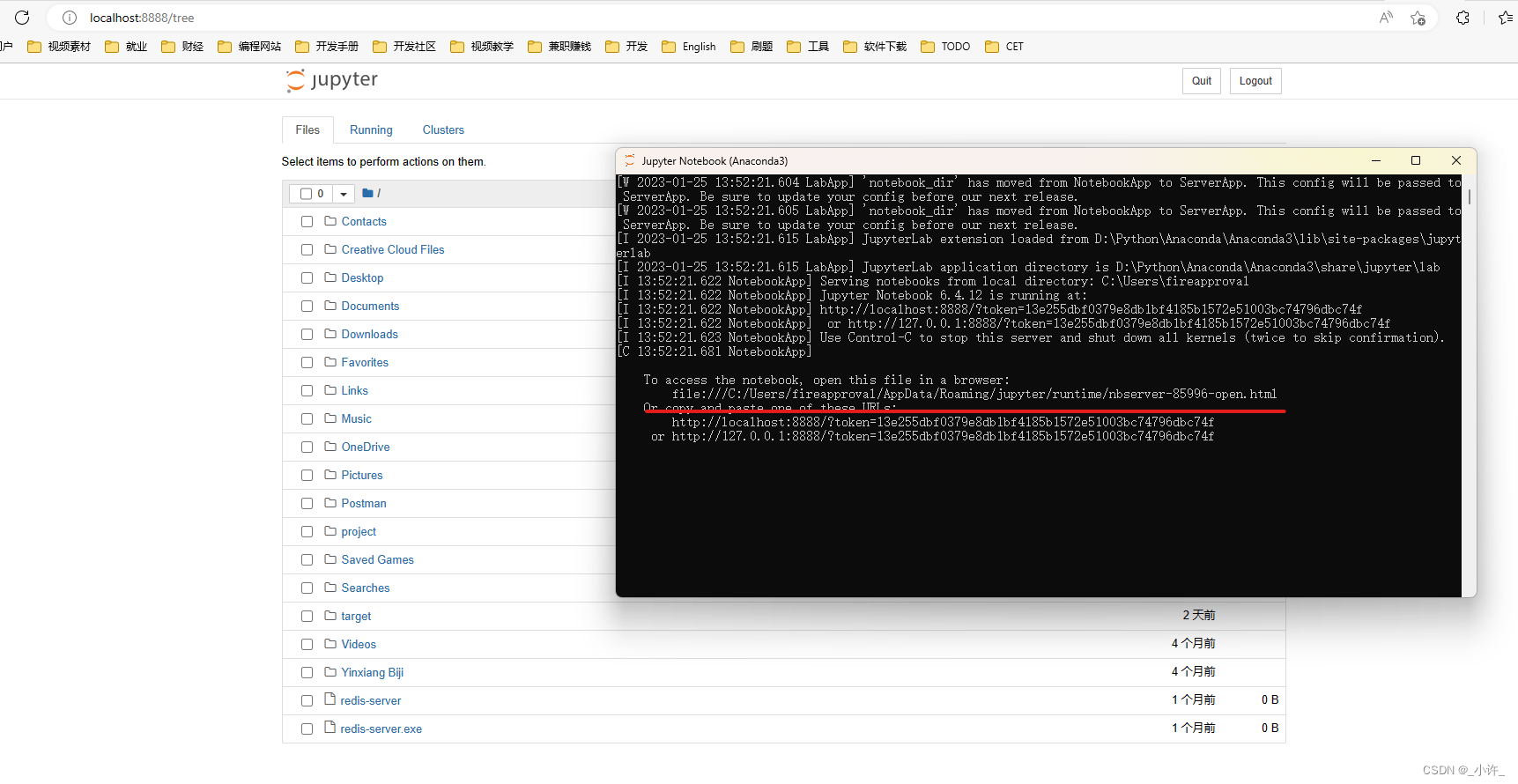The width and height of the screenshot is (1518, 784).
Task: Open the 就业 bookmark folder
Action: click(126, 47)
